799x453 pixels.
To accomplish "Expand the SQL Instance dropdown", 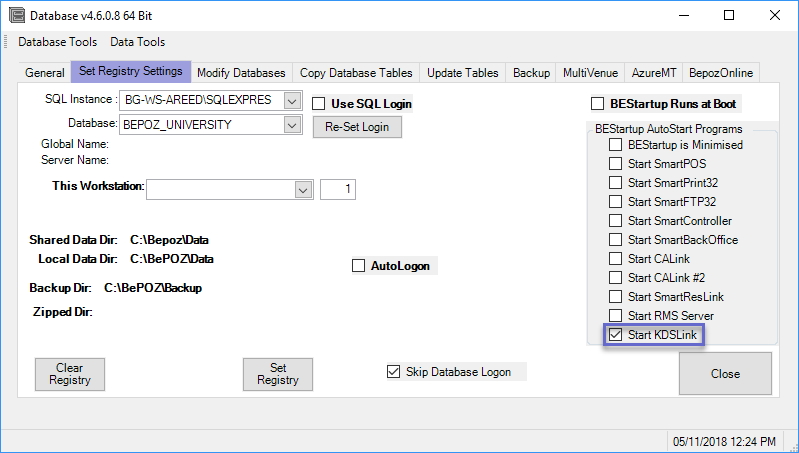I will (x=291, y=101).
